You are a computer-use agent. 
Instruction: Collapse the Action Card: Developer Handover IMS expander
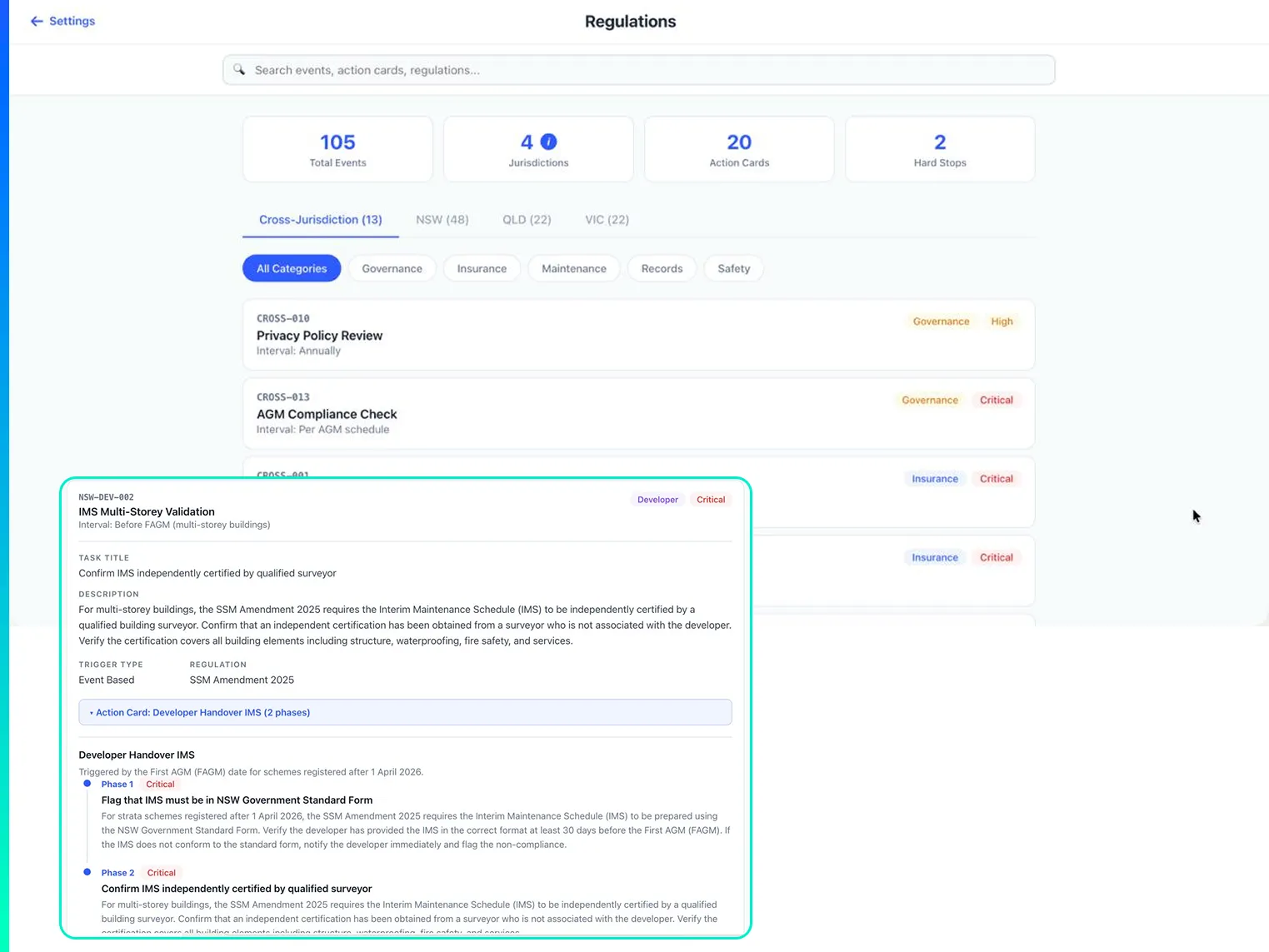point(405,712)
